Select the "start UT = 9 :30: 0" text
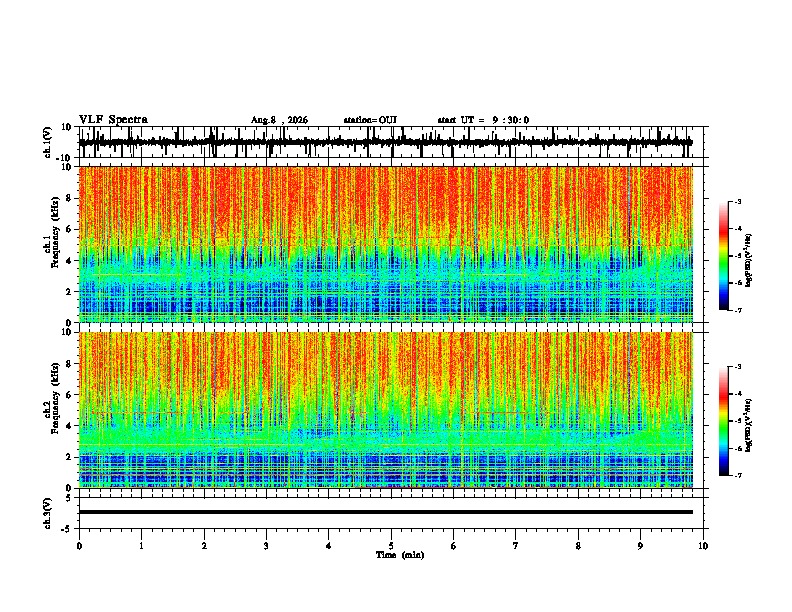 (483, 120)
